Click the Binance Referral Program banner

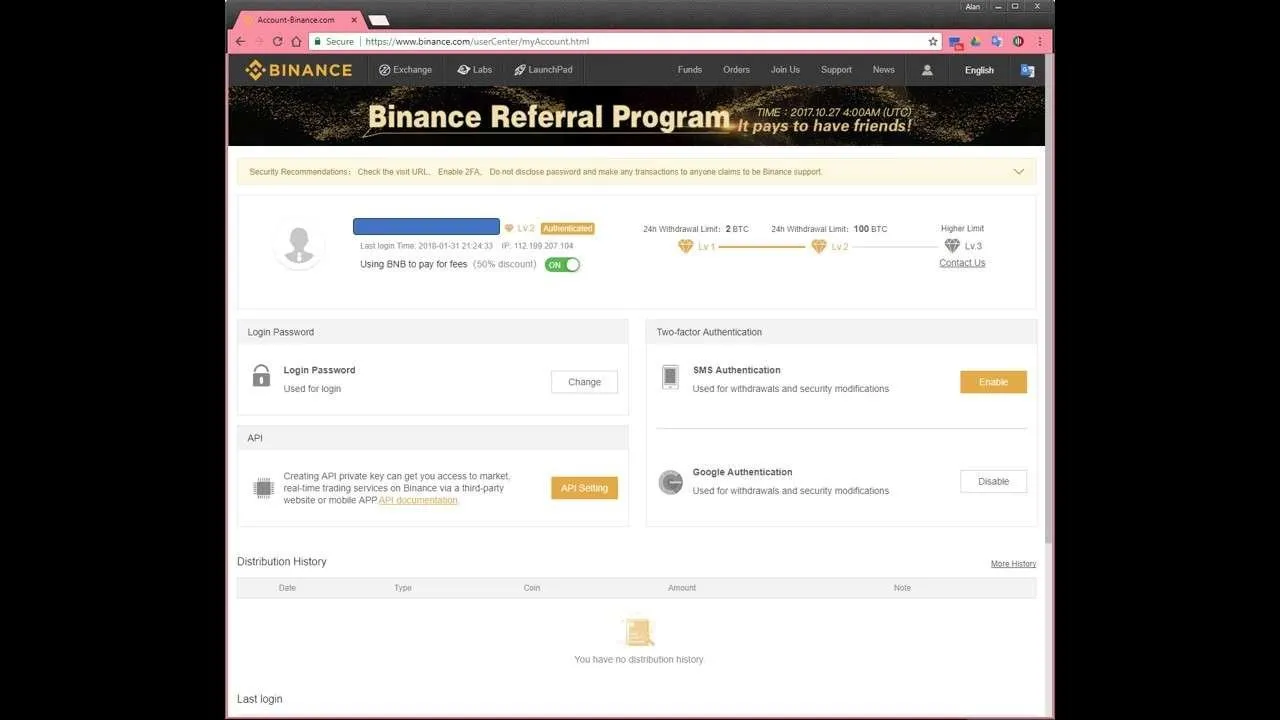click(x=636, y=116)
